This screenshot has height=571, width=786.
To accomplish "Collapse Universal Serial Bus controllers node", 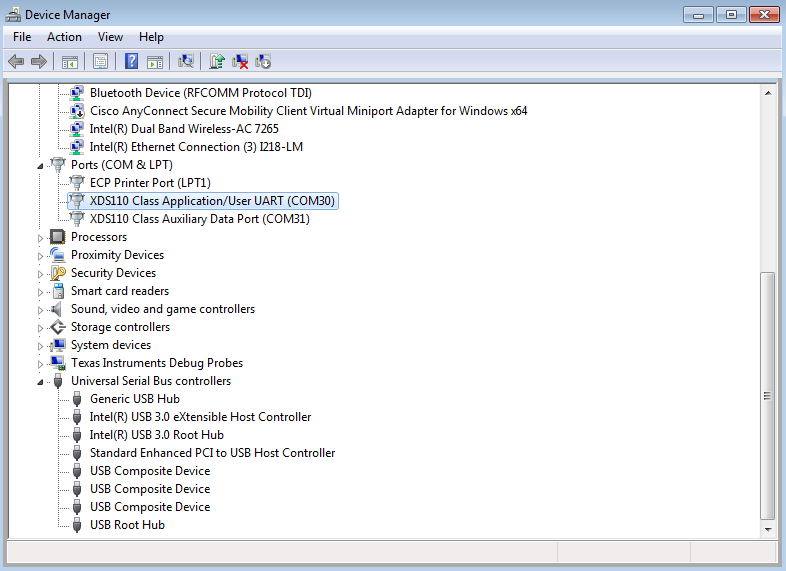I will point(40,382).
